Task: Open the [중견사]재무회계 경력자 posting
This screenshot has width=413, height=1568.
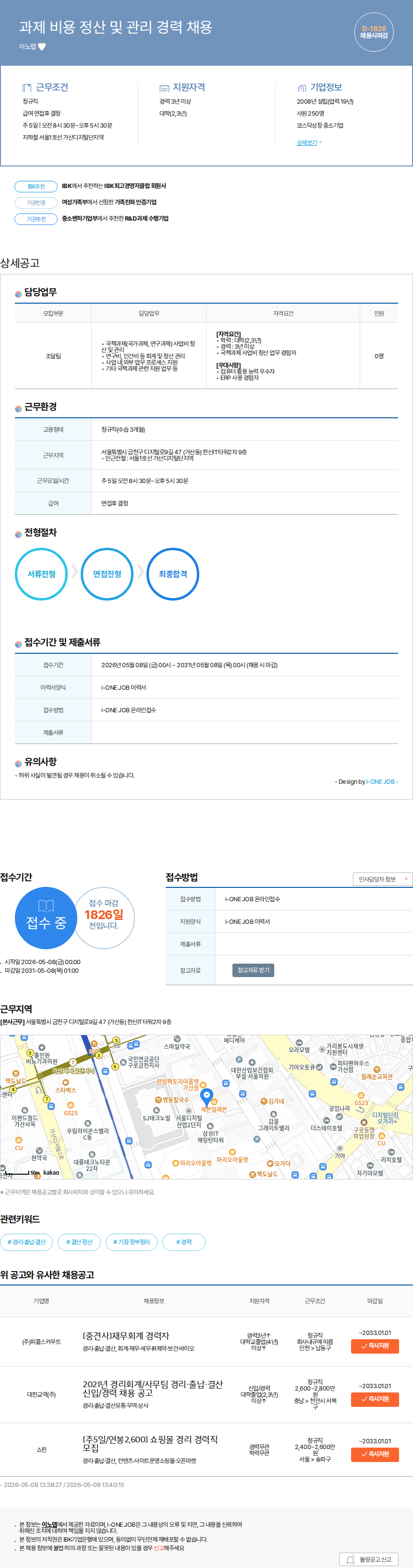Action: pos(126,1336)
